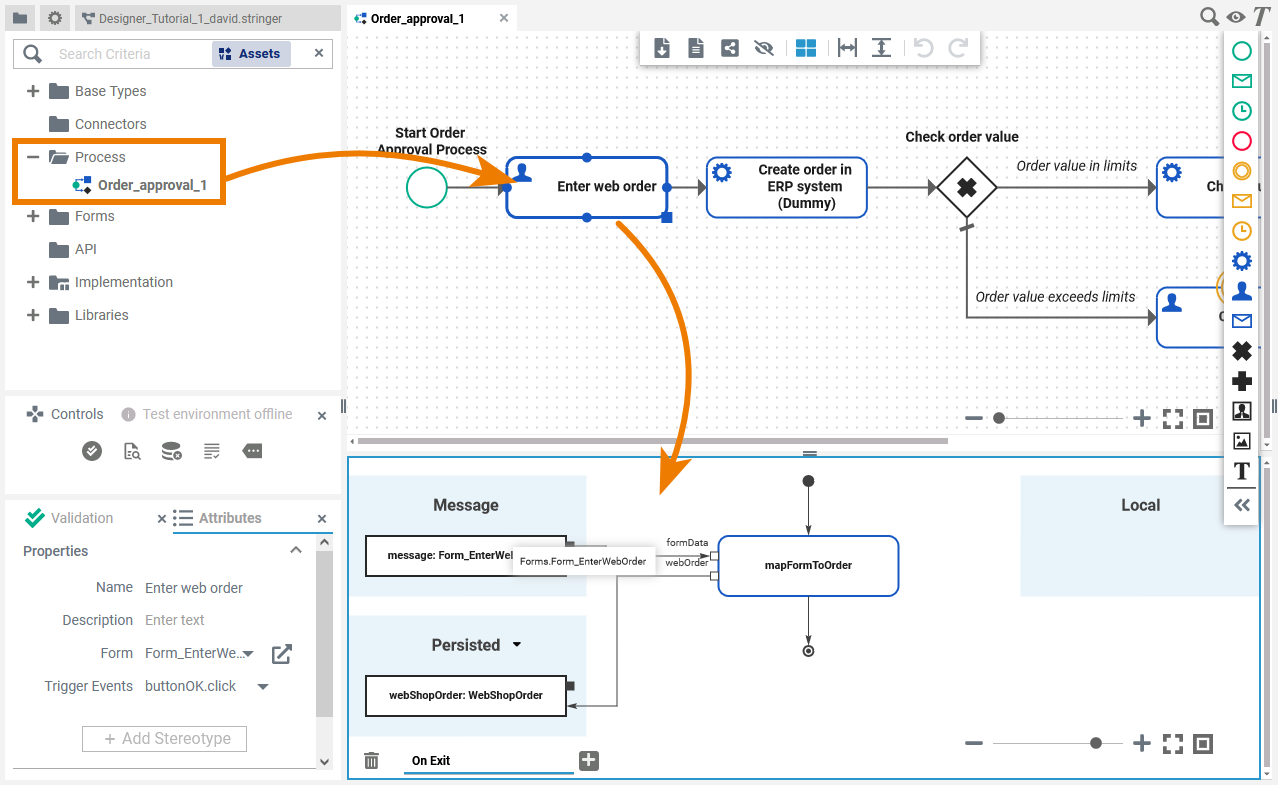The height and width of the screenshot is (785, 1278).
Task: Select the user task icon in palette
Action: click(x=1241, y=291)
